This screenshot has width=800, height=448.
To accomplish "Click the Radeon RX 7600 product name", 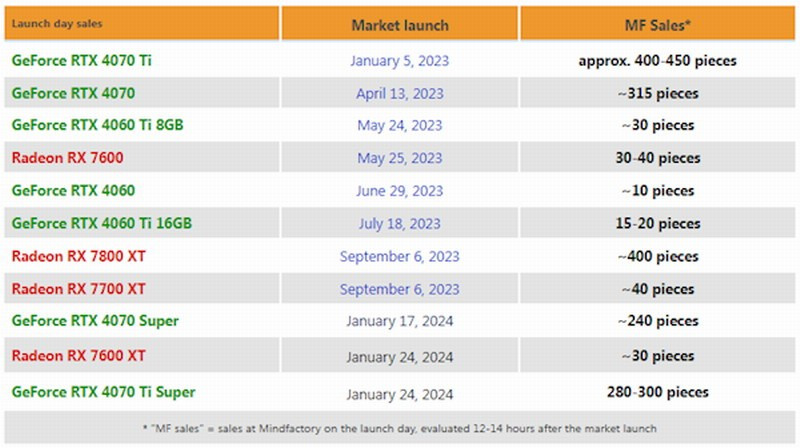I will (x=67, y=158).
